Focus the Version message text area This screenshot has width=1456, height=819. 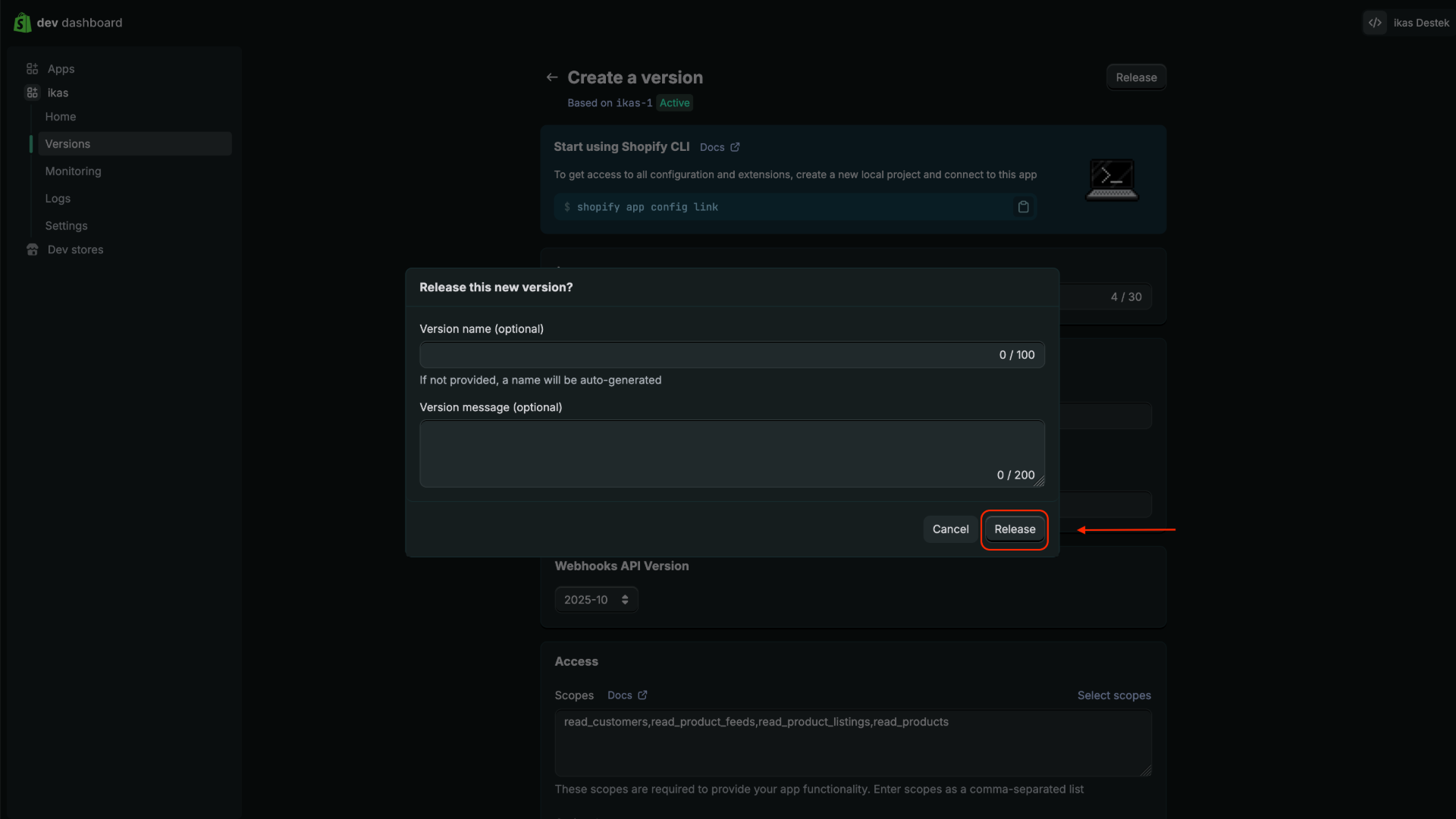point(732,453)
